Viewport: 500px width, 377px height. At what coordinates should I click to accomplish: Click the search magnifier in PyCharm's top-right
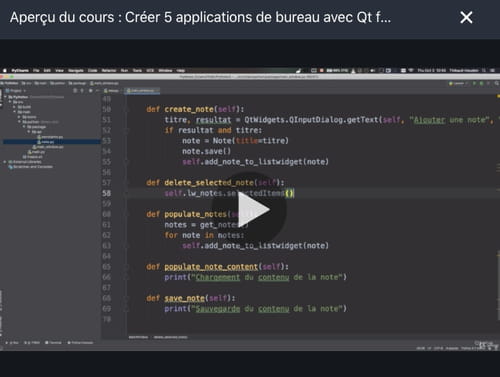pos(496,83)
